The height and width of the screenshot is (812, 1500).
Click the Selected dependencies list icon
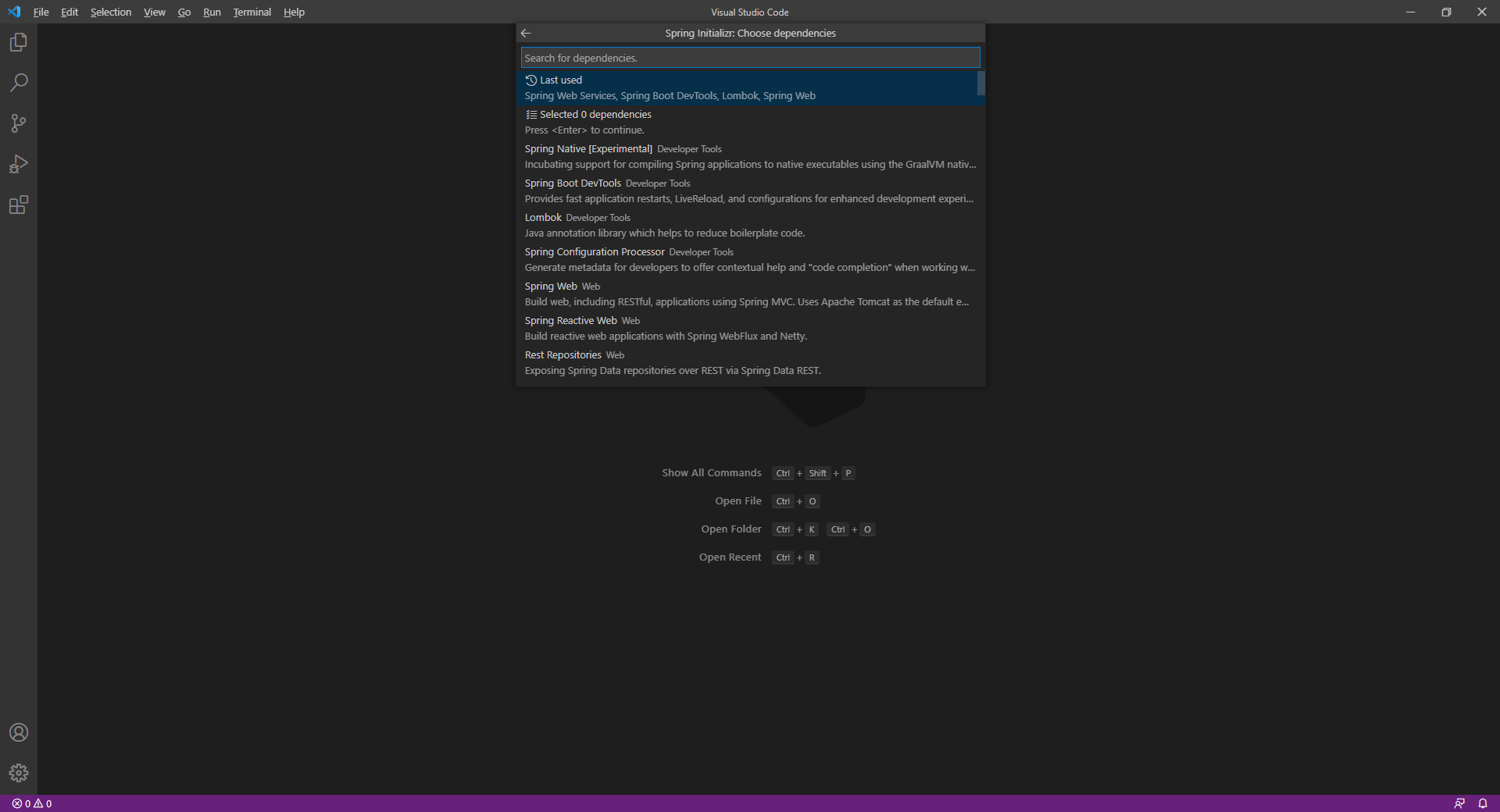(x=531, y=115)
